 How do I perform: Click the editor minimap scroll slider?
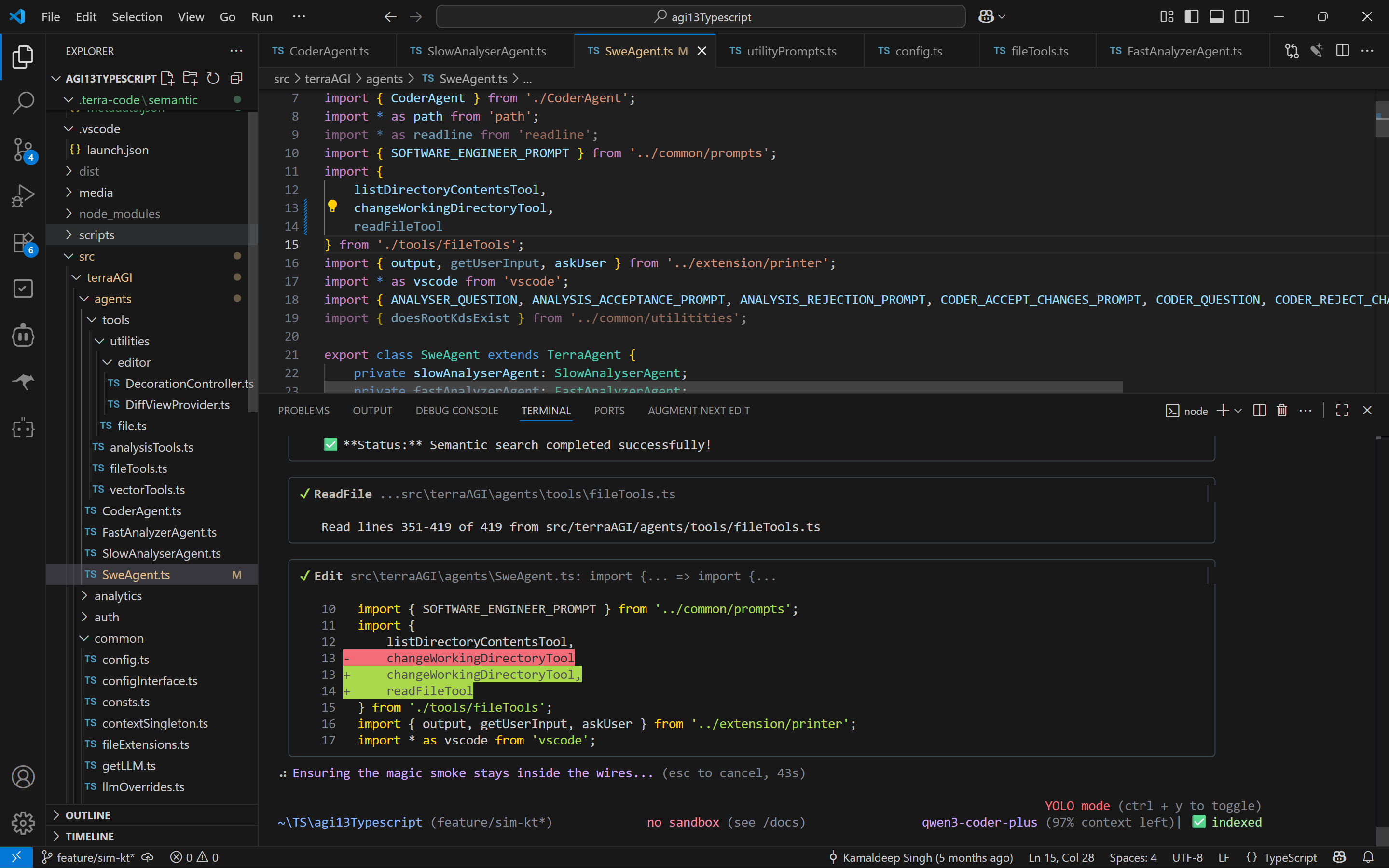click(x=1382, y=119)
